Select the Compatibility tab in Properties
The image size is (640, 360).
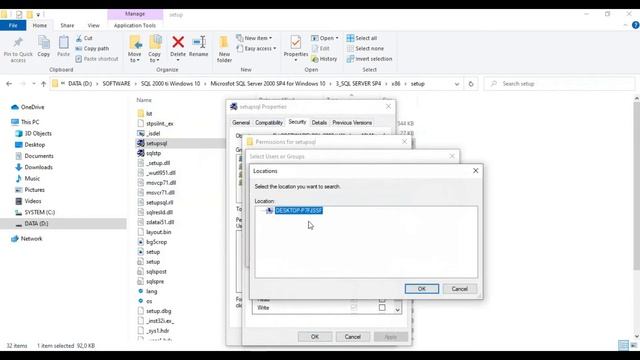click(269, 122)
